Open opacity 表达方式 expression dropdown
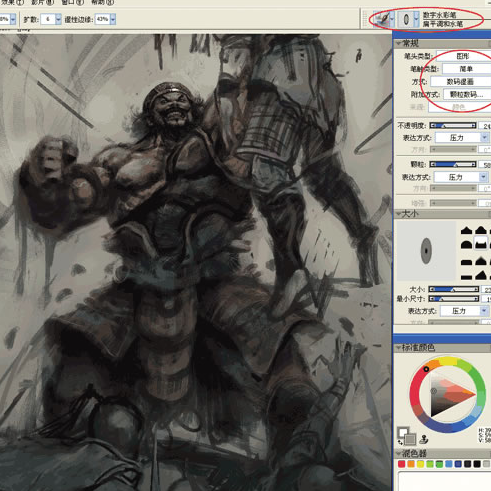This screenshot has height=491, width=491. point(462,138)
